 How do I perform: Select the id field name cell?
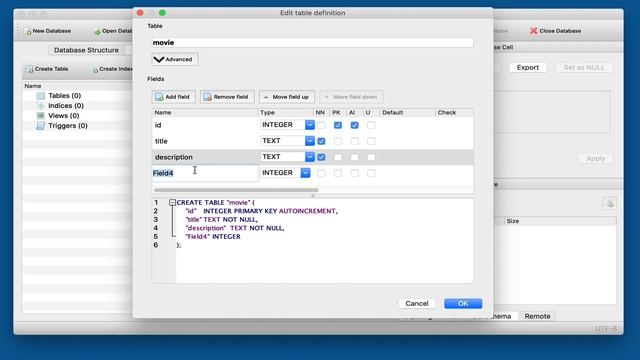click(x=205, y=125)
